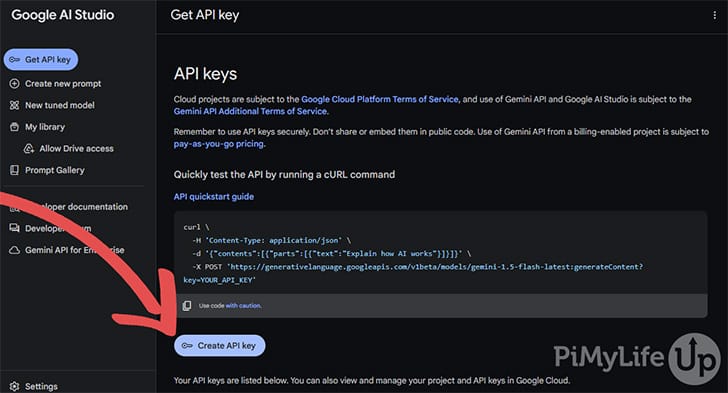Open New tuned model
Viewport: 728px width, 393px height.
point(60,105)
